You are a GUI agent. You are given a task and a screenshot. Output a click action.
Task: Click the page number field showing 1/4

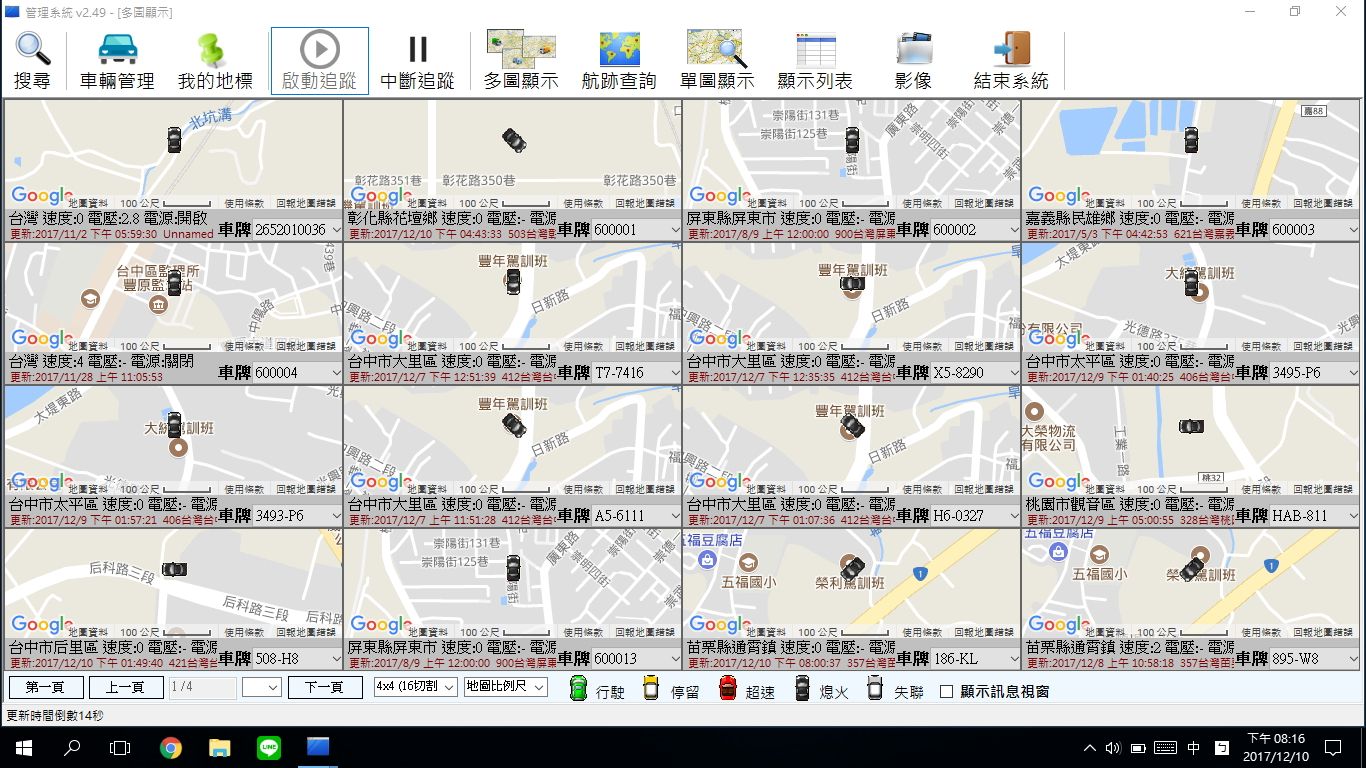pyautogui.click(x=202, y=687)
